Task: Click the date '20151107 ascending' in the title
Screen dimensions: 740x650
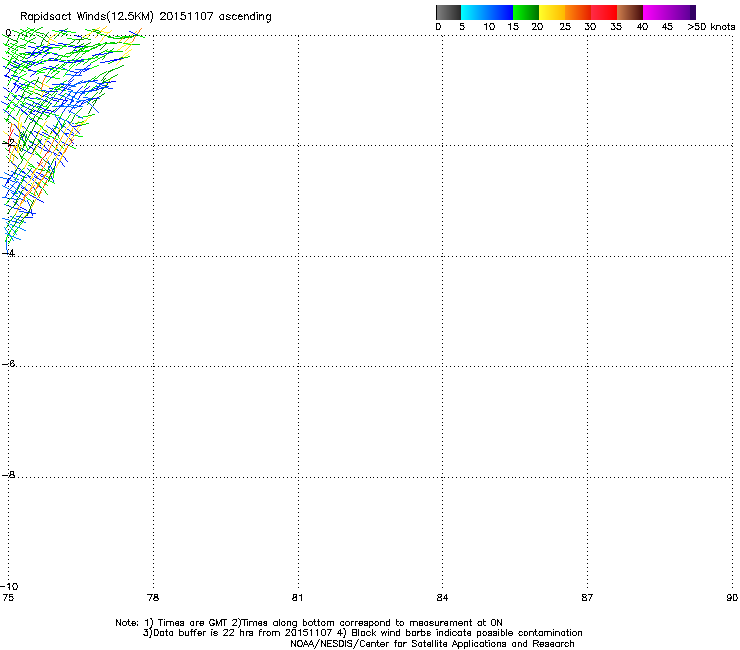Action: (x=216, y=17)
